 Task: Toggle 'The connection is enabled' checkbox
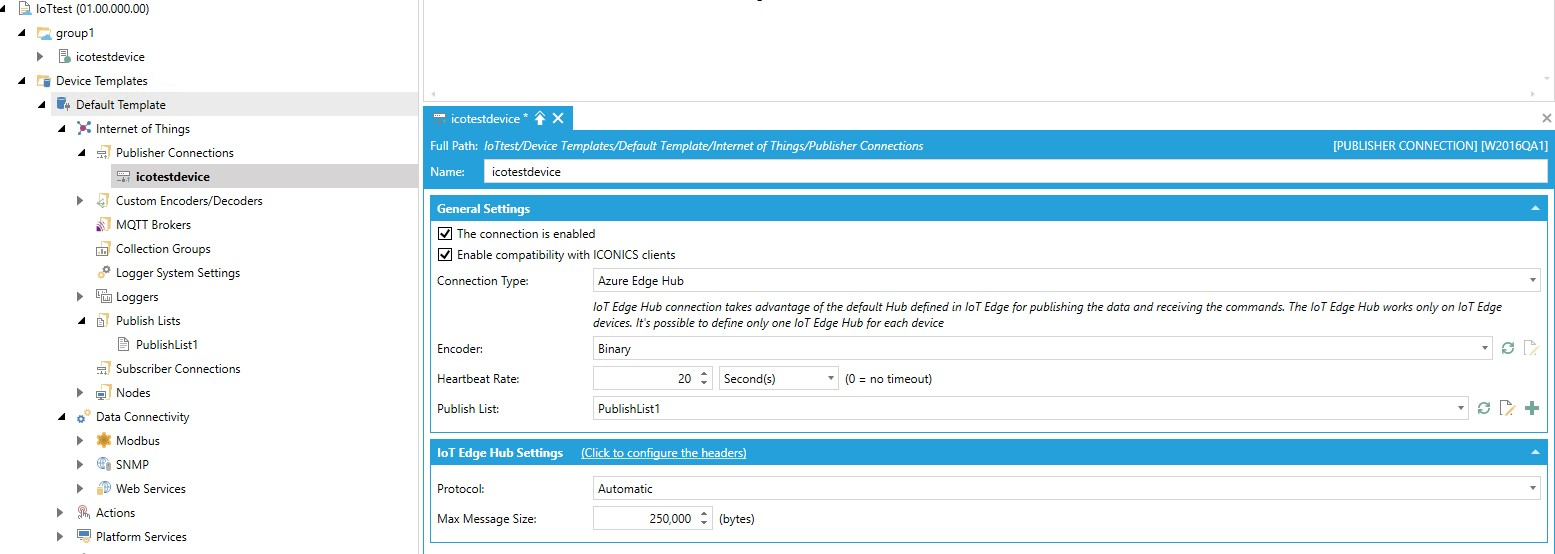pos(445,234)
